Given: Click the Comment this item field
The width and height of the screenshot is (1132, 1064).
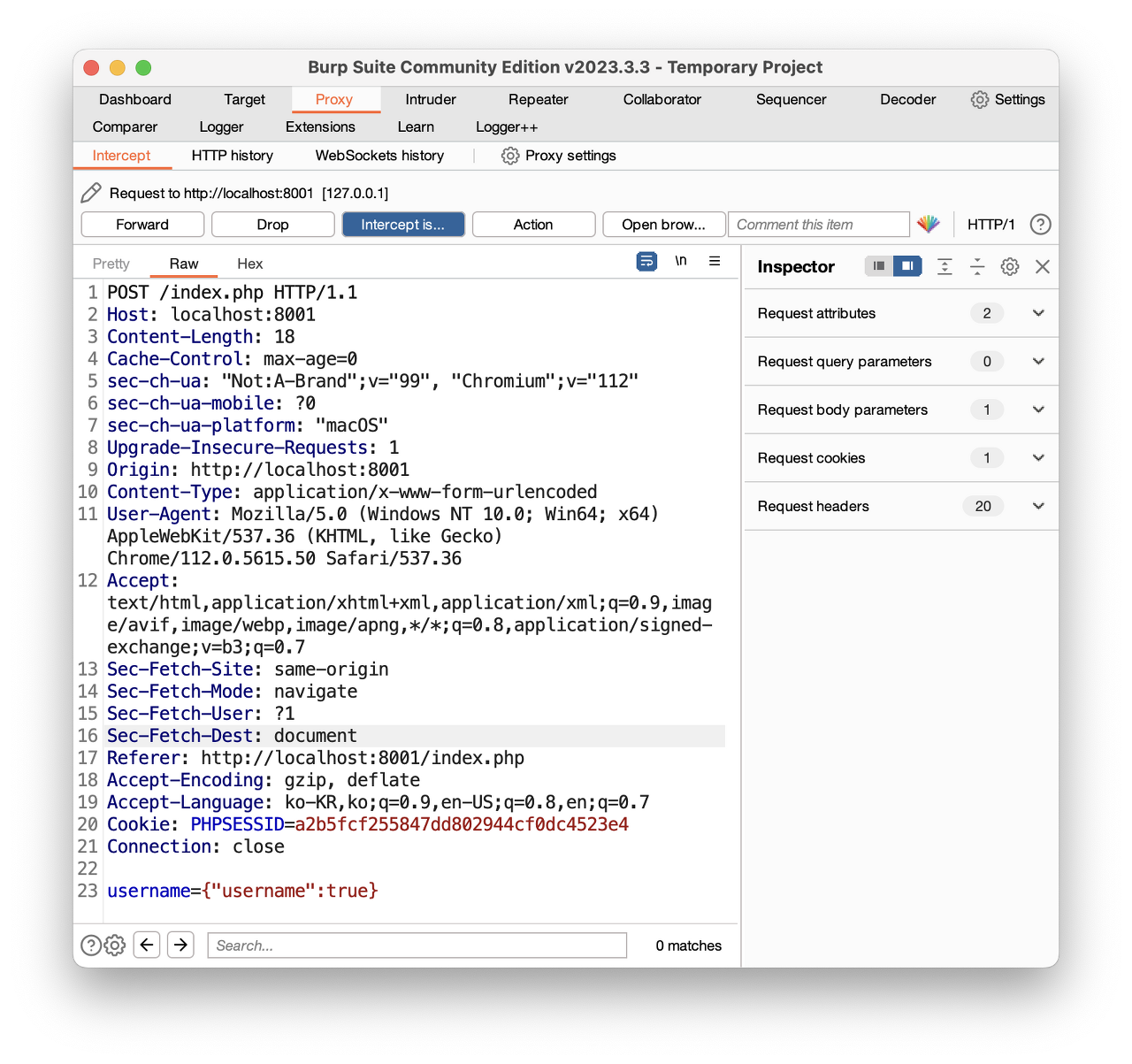Looking at the screenshot, I should [818, 225].
